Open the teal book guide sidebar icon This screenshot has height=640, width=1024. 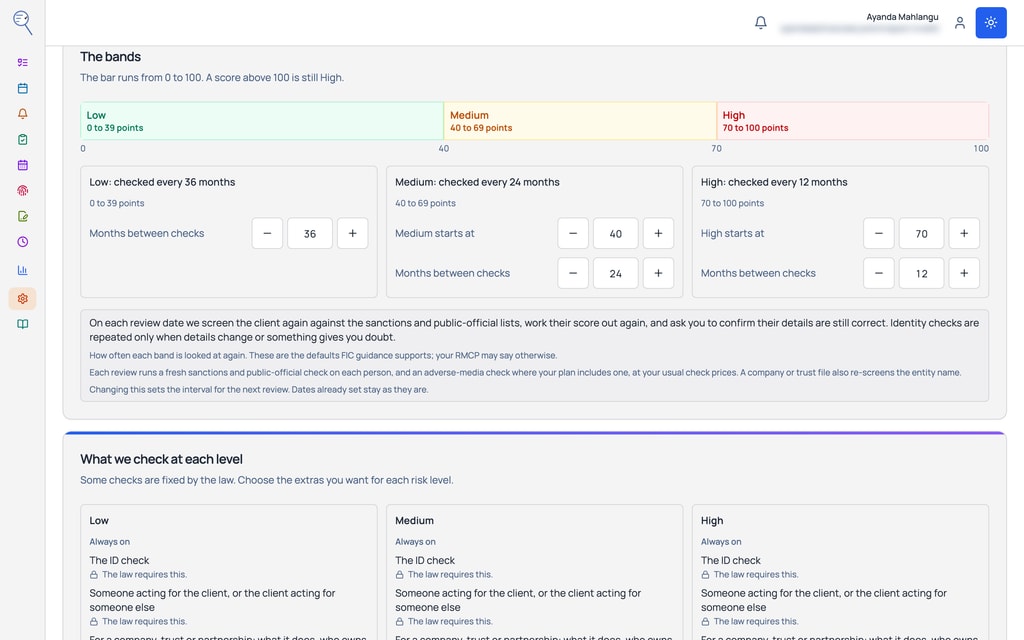(22, 324)
